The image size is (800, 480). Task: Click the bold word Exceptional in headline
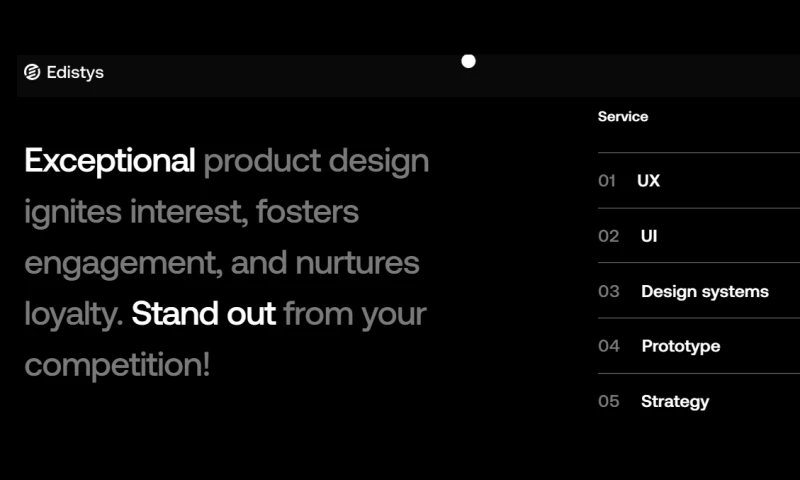pyautogui.click(x=109, y=160)
